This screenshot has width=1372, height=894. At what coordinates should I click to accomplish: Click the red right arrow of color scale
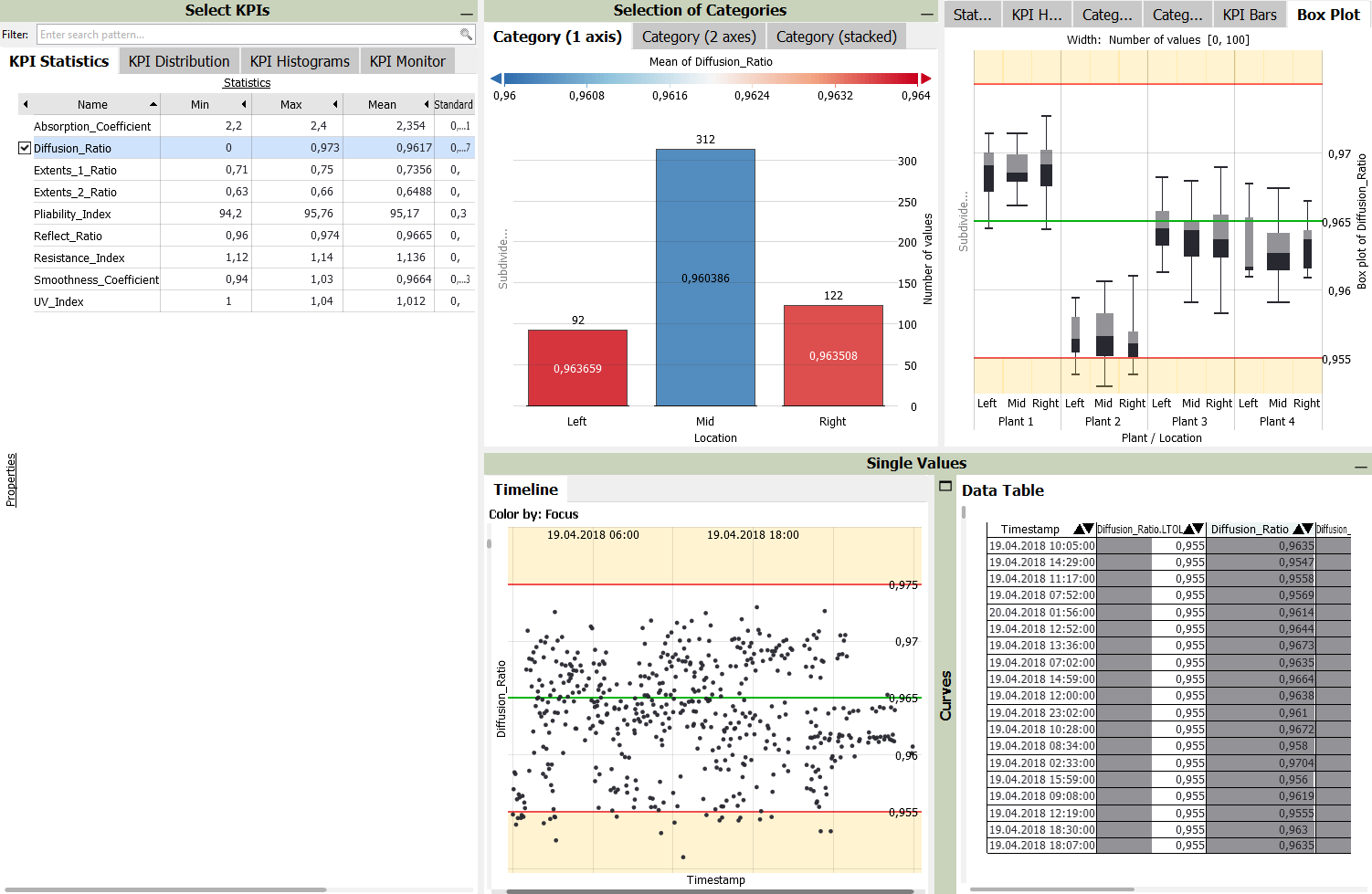coord(925,79)
